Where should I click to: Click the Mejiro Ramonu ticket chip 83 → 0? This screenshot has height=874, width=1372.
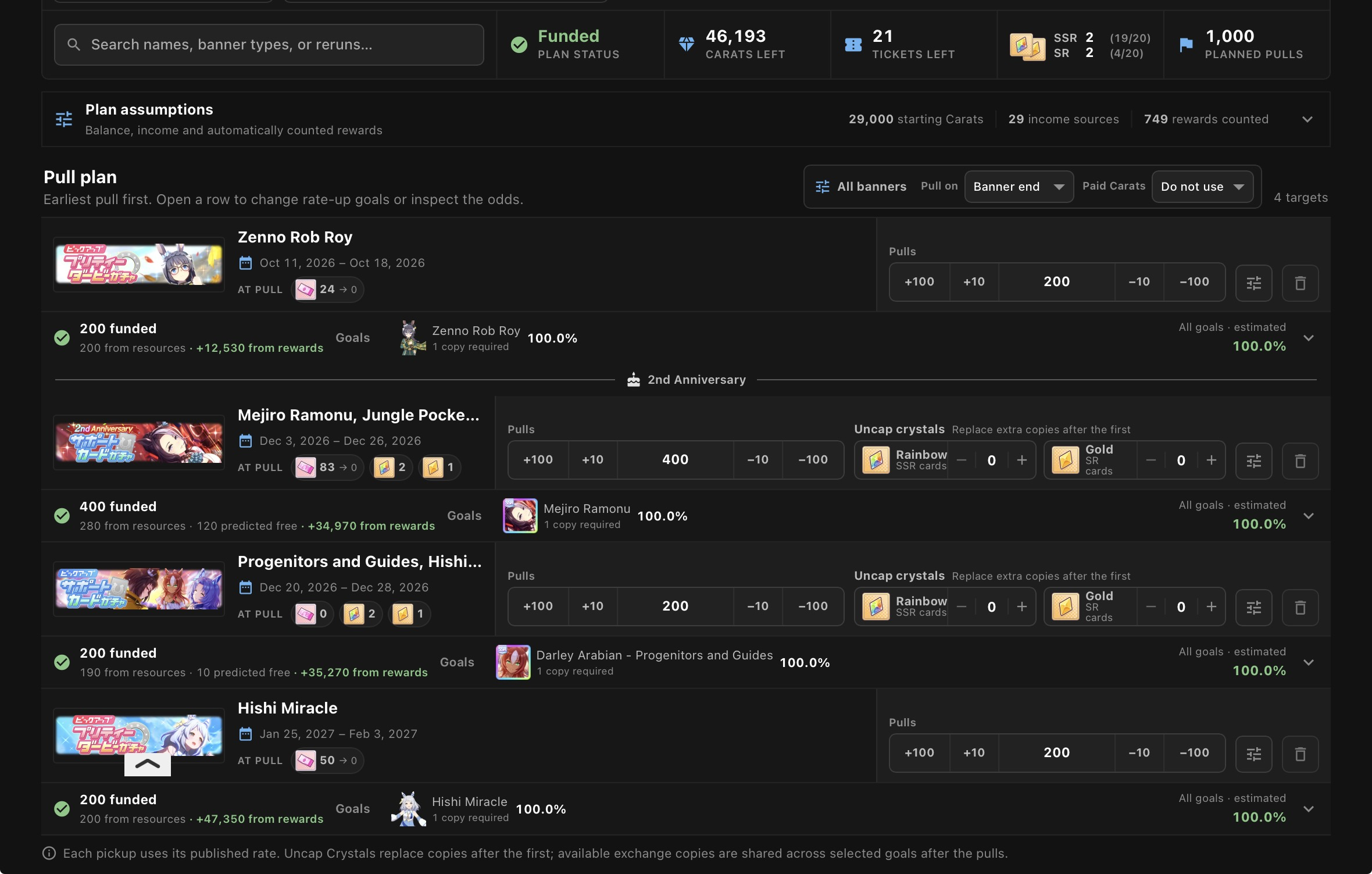(327, 468)
